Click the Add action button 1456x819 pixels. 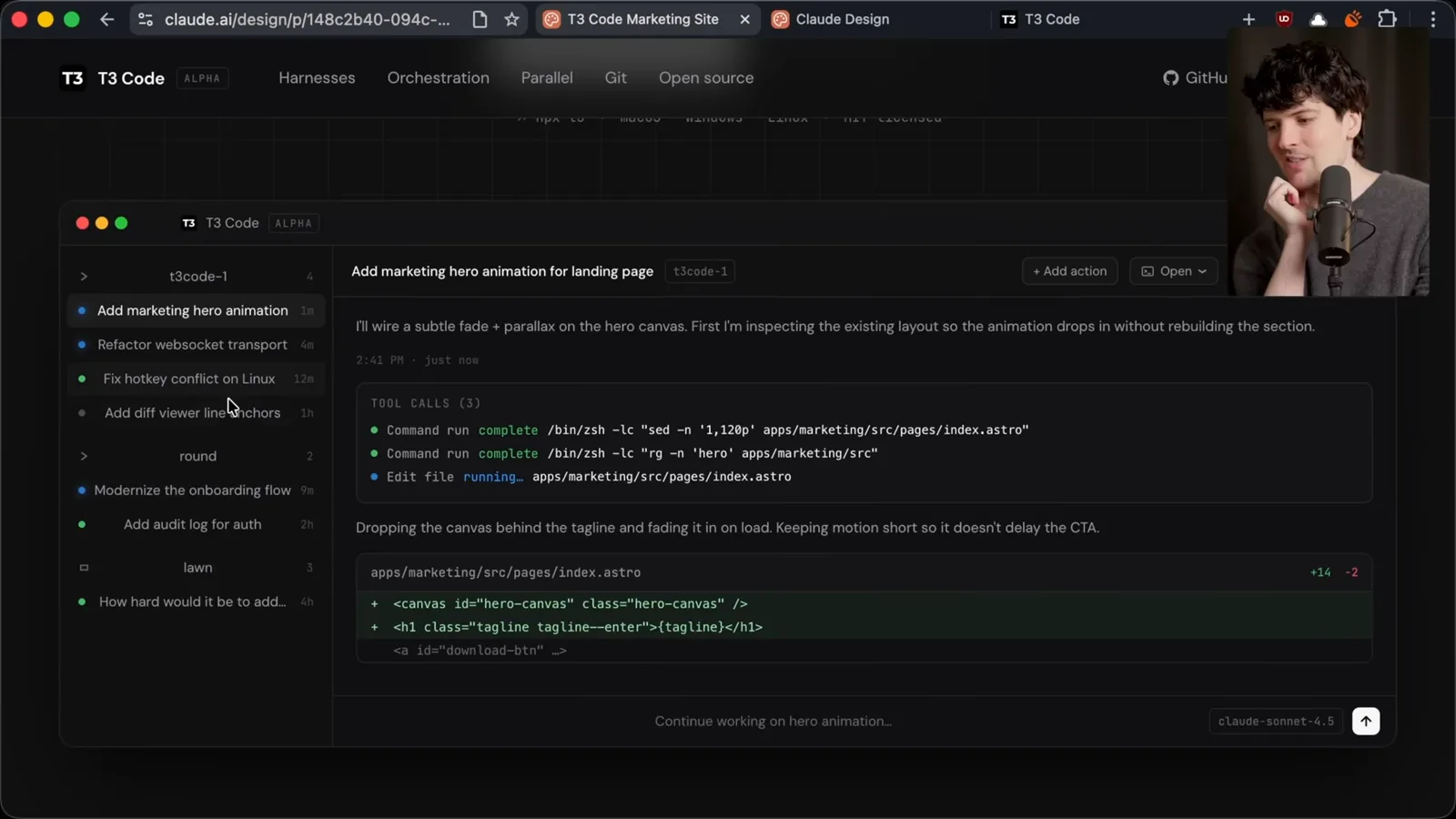click(x=1069, y=271)
